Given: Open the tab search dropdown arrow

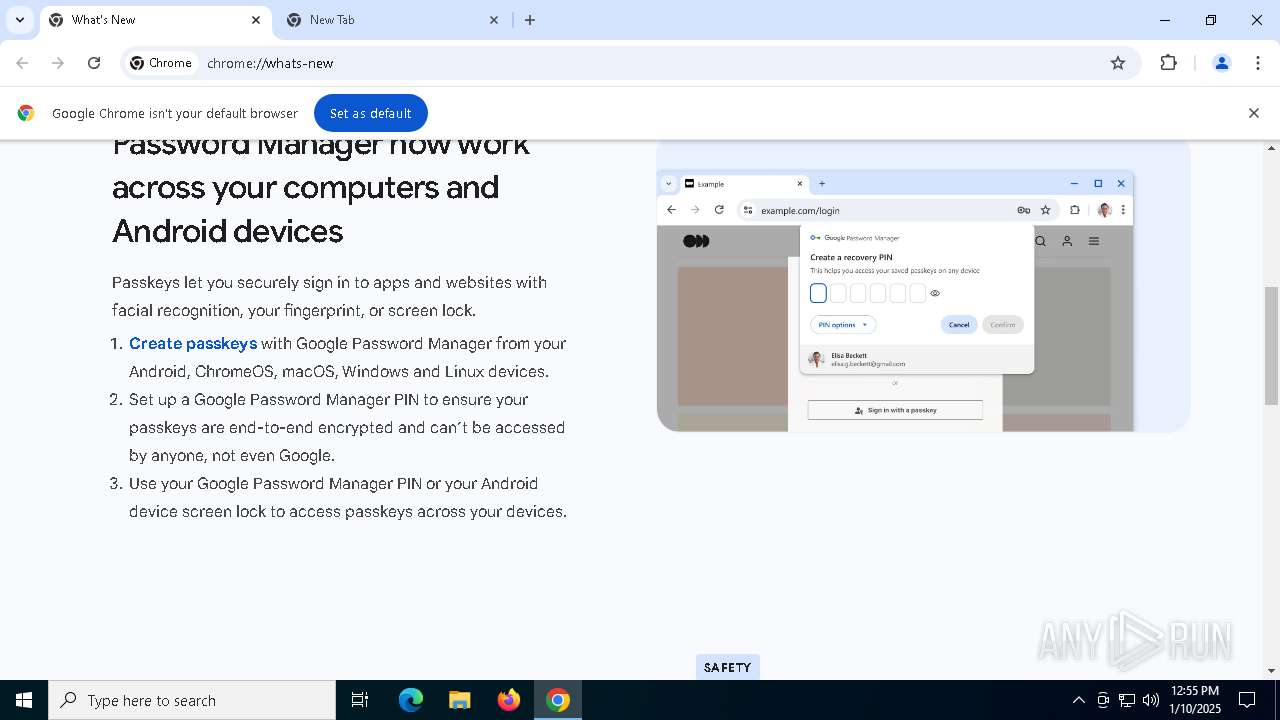Looking at the screenshot, I should click(19, 20).
